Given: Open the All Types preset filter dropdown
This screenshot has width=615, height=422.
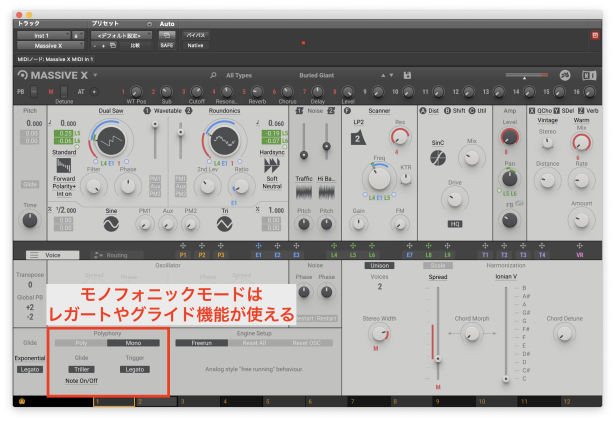Looking at the screenshot, I should pos(240,75).
